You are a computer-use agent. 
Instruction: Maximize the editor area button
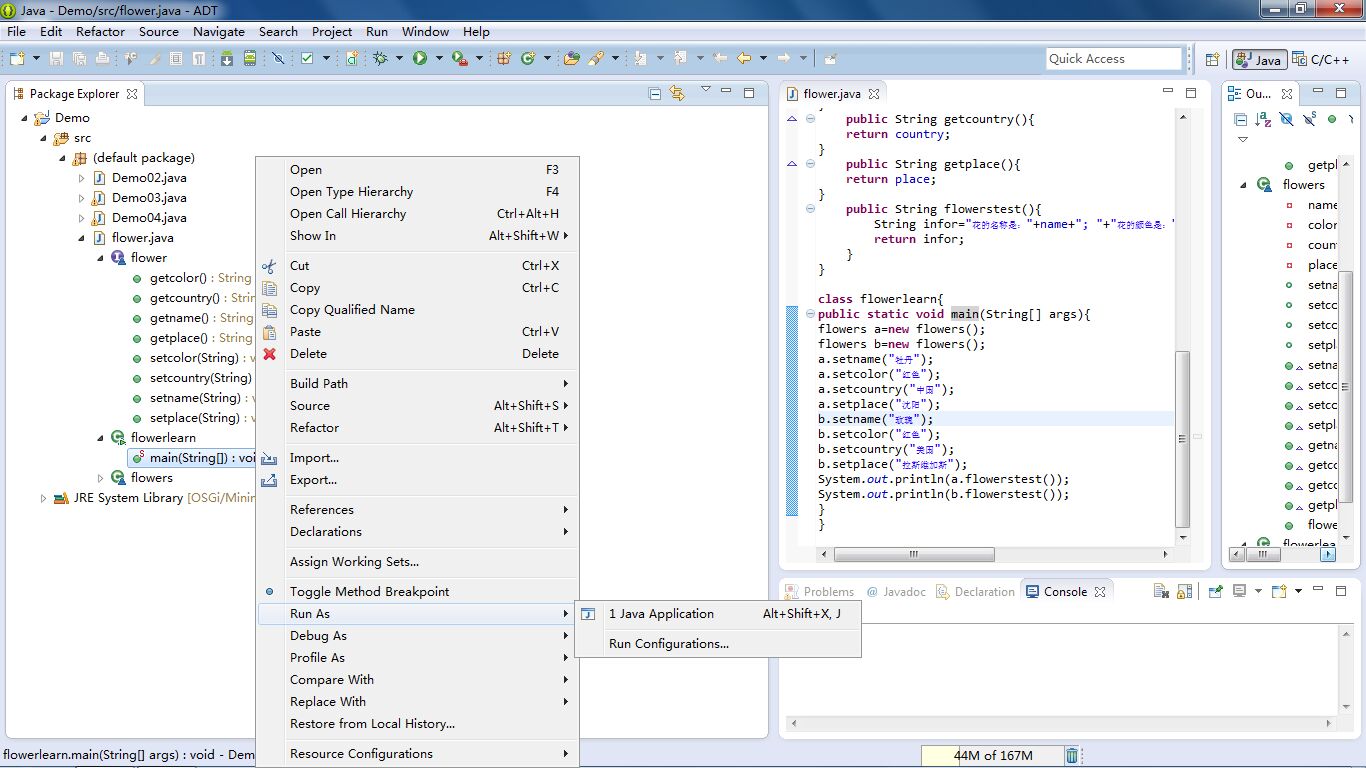point(1191,93)
